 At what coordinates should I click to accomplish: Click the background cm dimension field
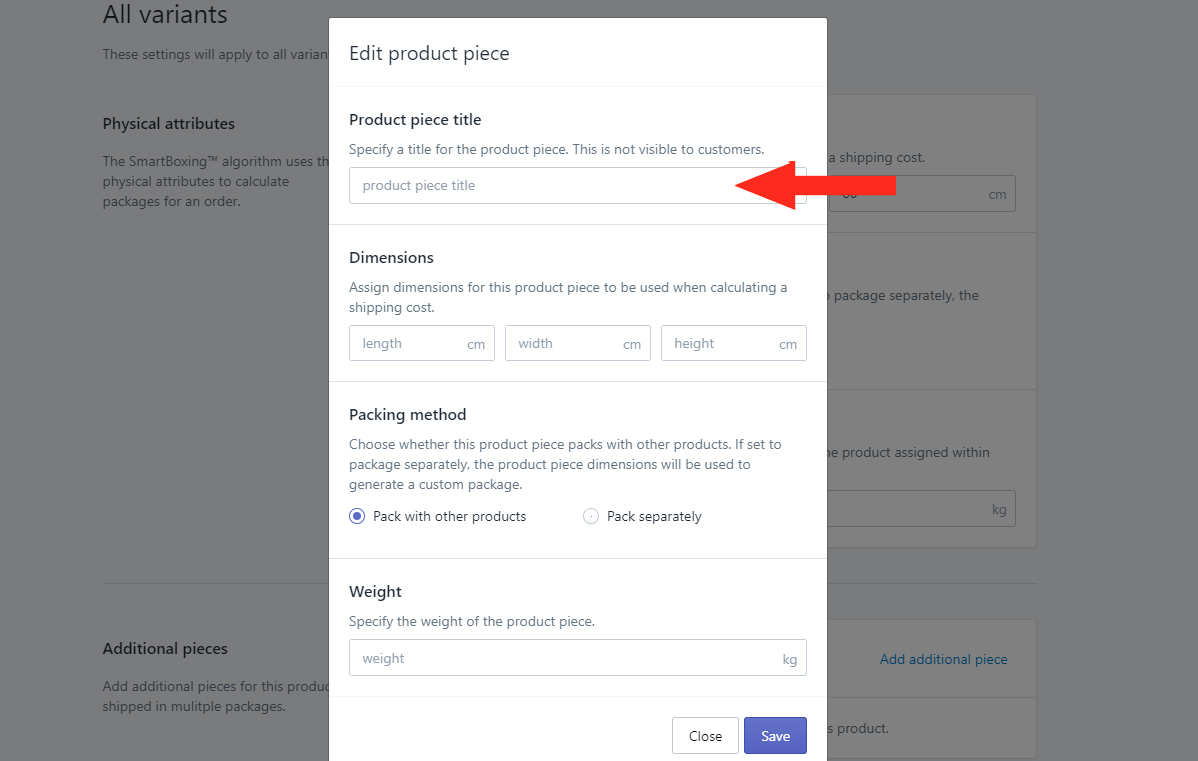point(921,194)
